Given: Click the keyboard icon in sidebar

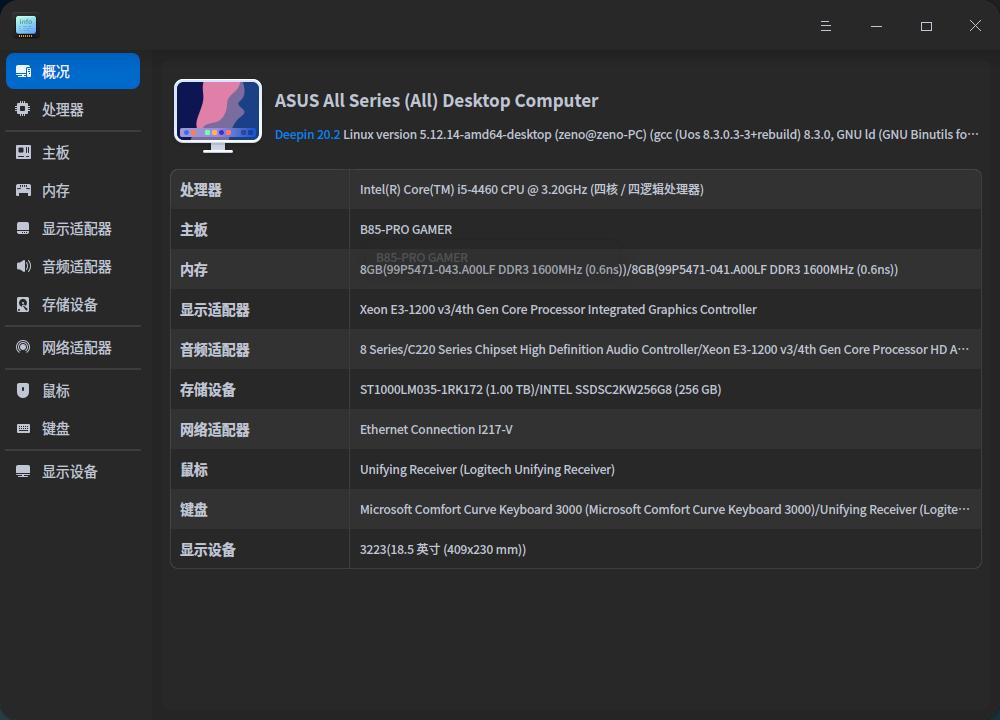Looking at the screenshot, I should (24, 428).
